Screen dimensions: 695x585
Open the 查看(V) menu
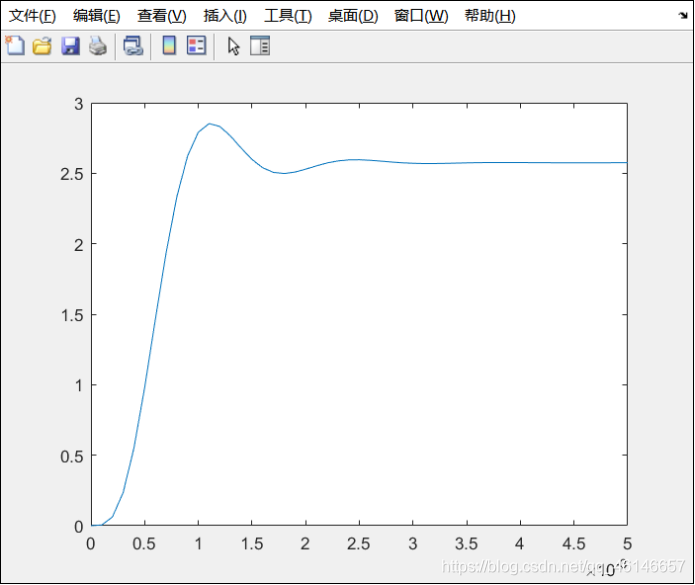[162, 16]
